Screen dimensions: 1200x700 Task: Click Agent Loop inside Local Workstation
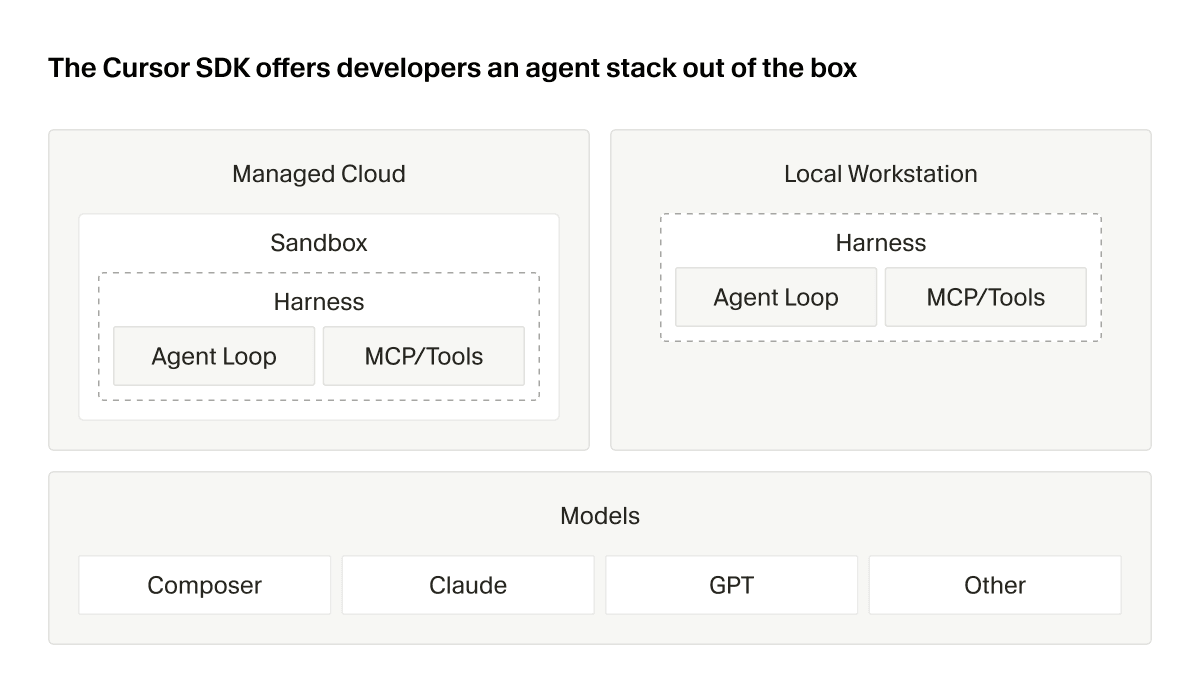pyautogui.click(x=776, y=297)
